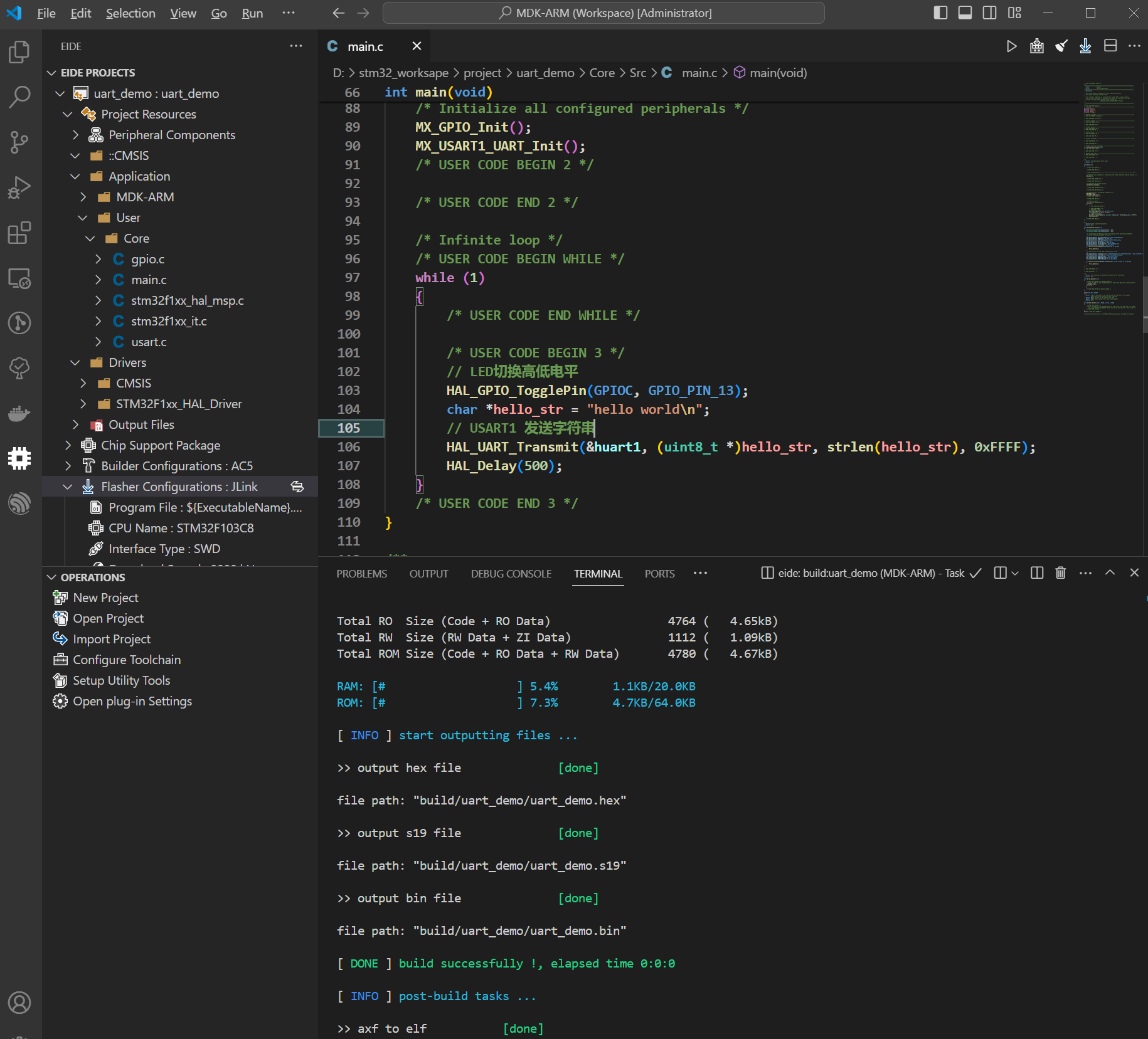
Task: Click Open Project operation
Action: coord(108,618)
